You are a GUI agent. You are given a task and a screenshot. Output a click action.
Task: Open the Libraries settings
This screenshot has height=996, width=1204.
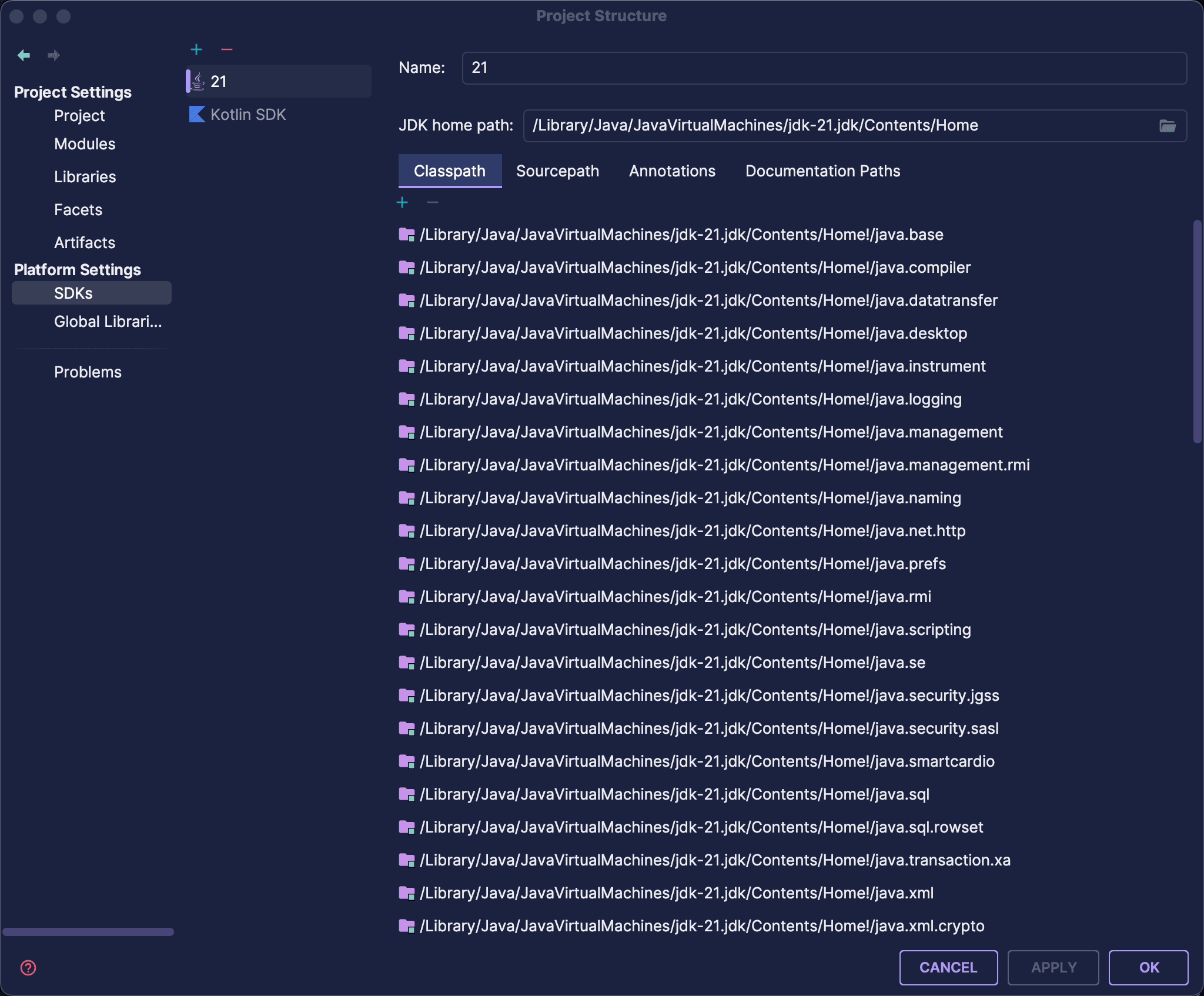85,177
